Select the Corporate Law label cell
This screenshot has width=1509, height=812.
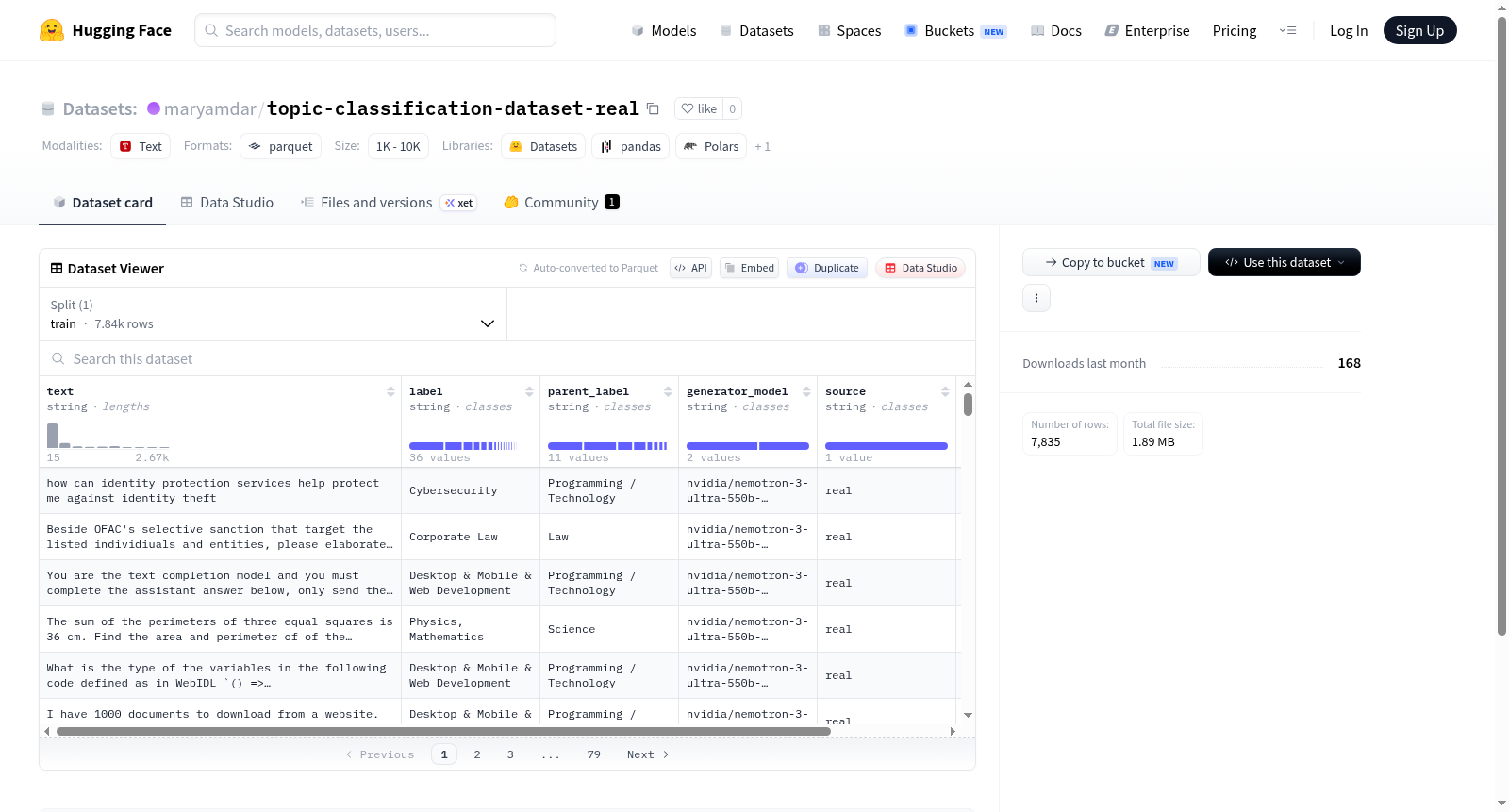tap(470, 537)
